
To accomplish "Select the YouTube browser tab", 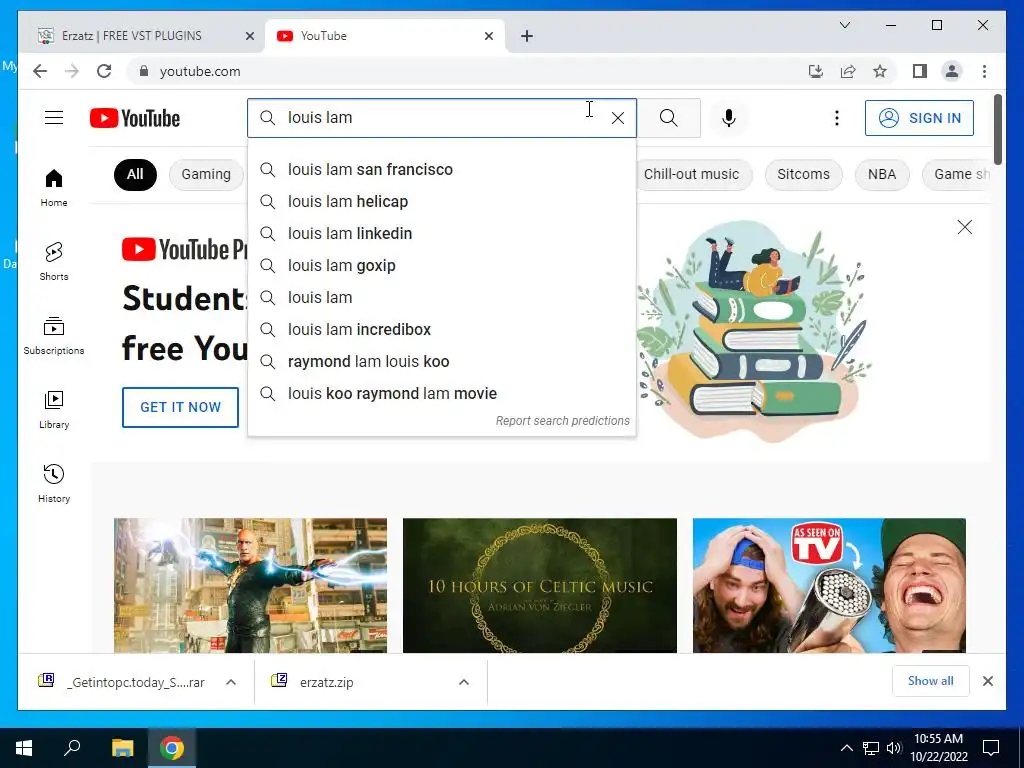I will [x=385, y=36].
